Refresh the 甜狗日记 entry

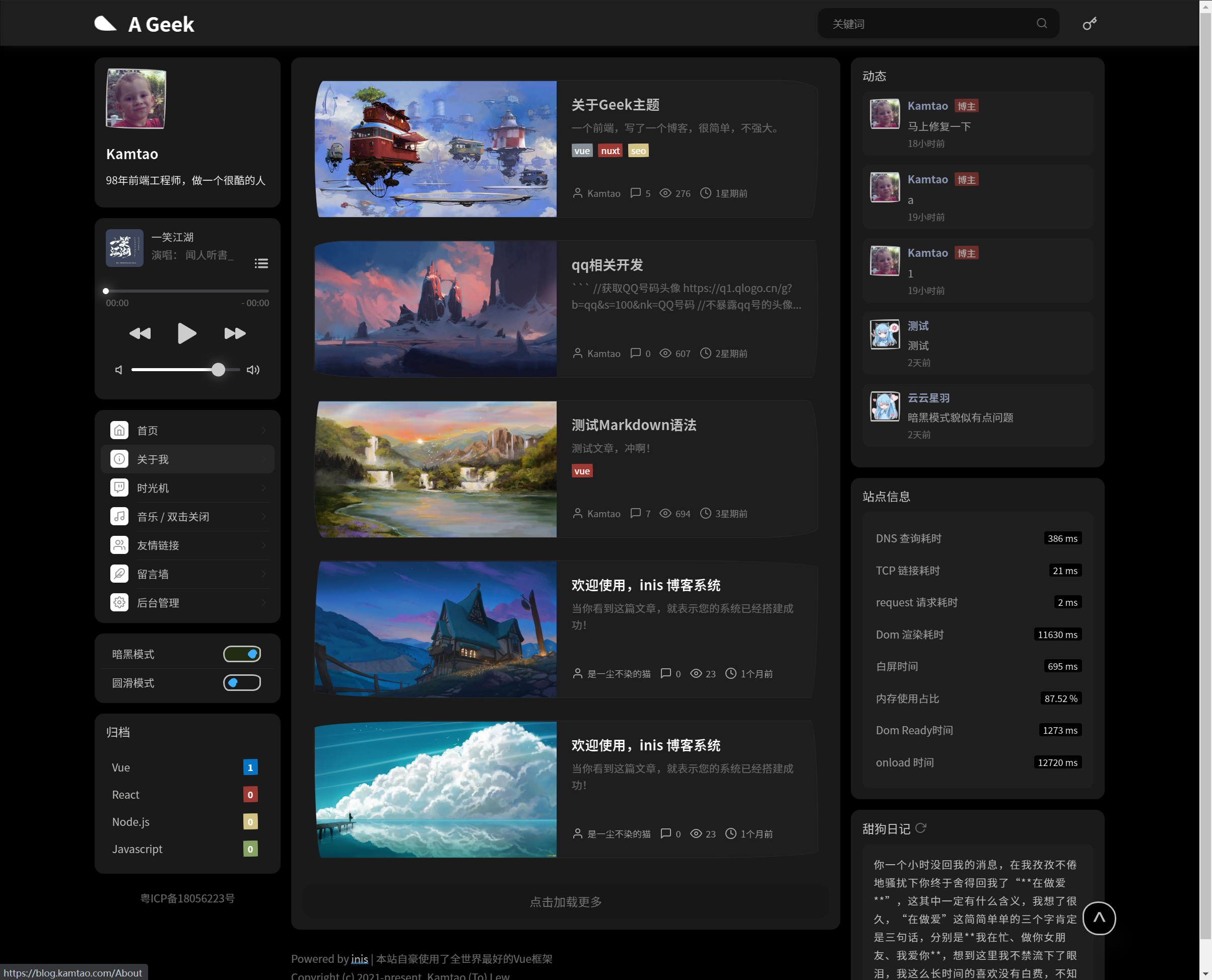pyautogui.click(x=920, y=828)
